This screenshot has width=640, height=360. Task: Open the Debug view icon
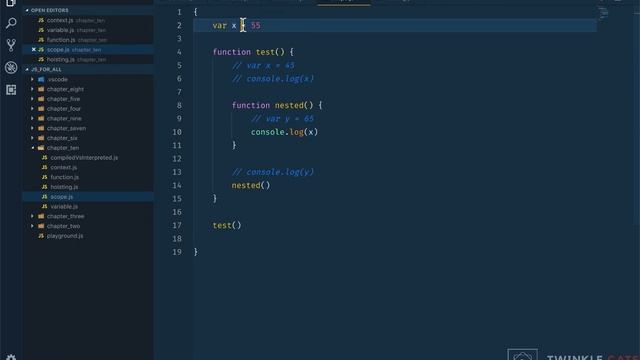point(11,67)
